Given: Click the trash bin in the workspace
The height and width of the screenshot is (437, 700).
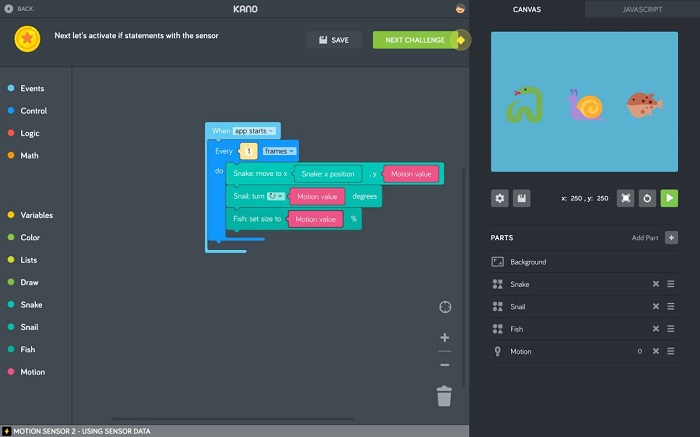Looking at the screenshot, I should tap(444, 396).
